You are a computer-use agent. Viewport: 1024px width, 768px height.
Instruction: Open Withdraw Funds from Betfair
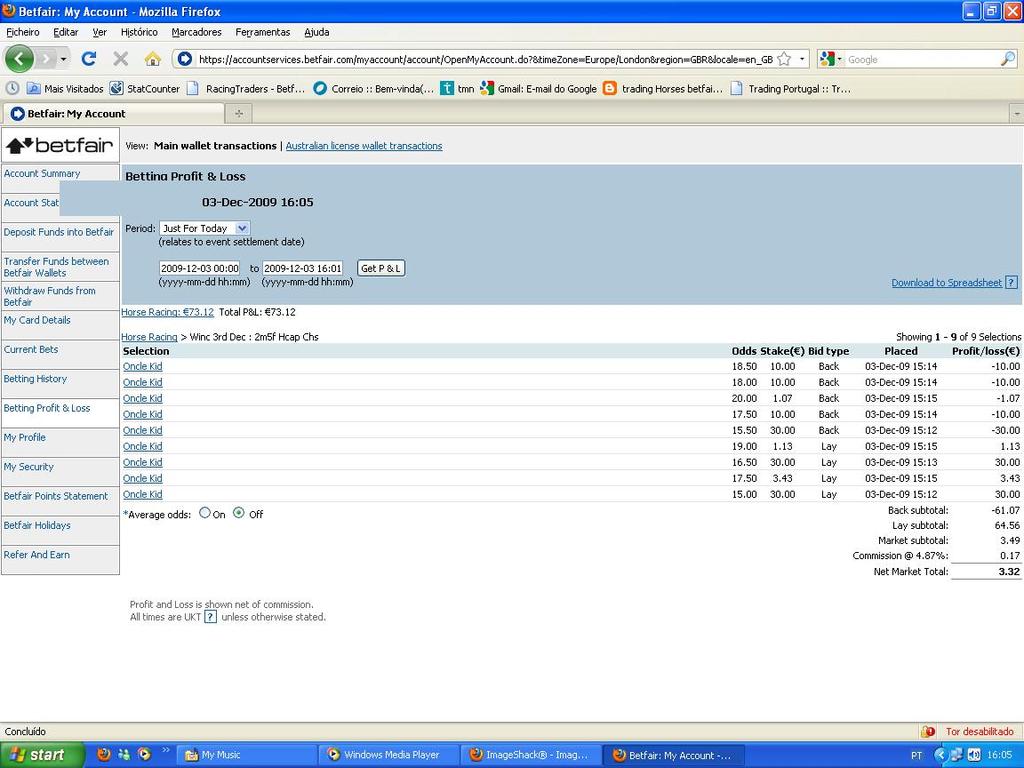pyautogui.click(x=50, y=296)
